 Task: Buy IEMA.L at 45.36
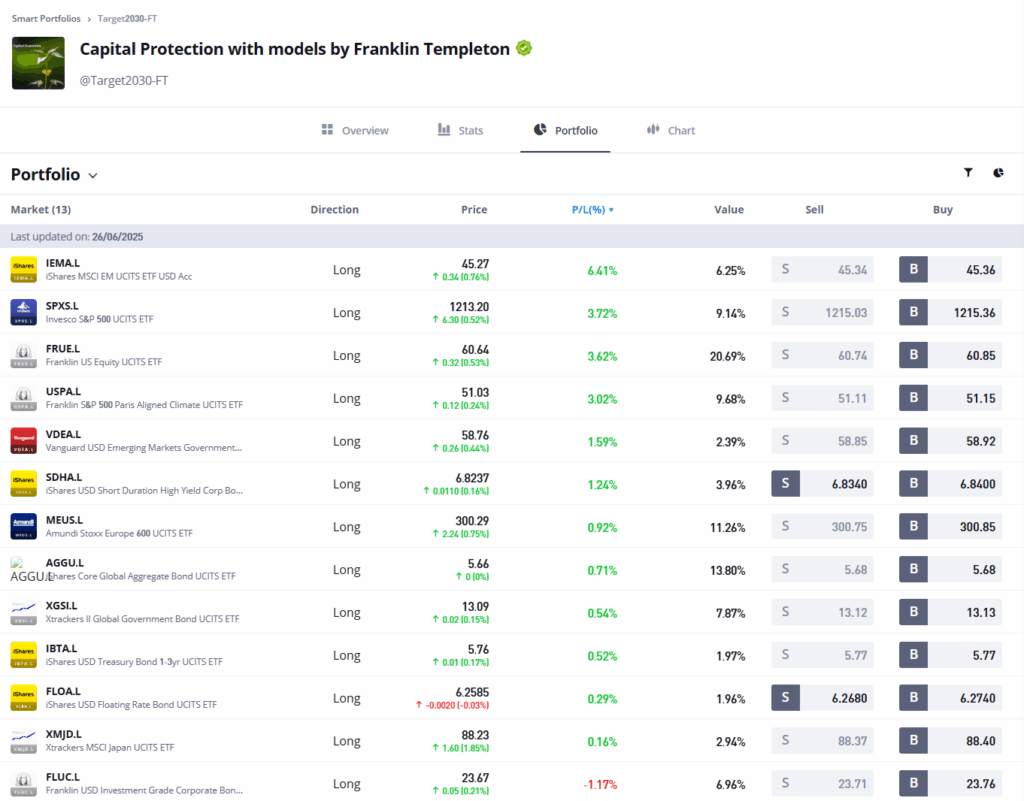[x=950, y=270]
